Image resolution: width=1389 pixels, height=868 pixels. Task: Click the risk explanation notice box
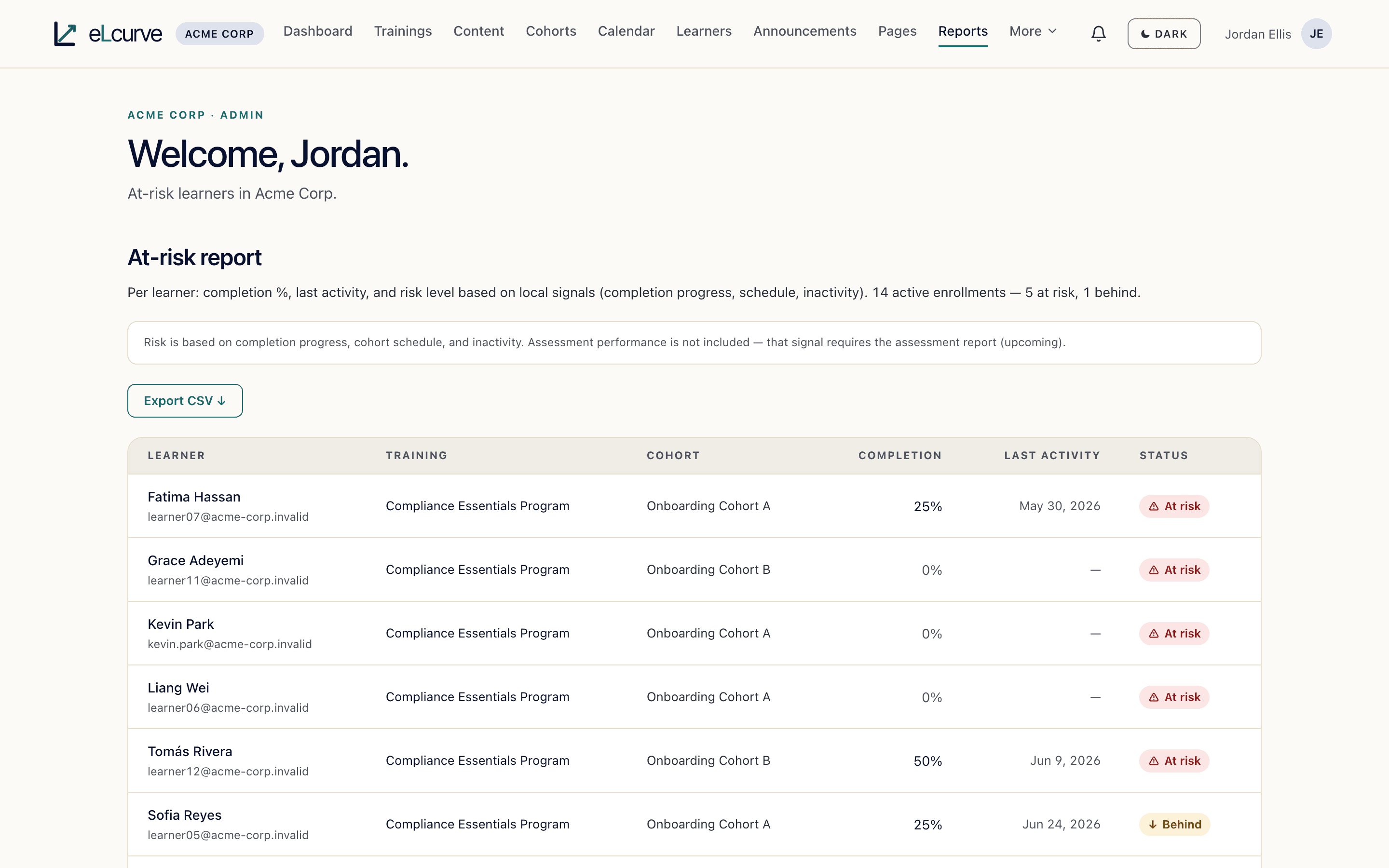[x=694, y=343]
